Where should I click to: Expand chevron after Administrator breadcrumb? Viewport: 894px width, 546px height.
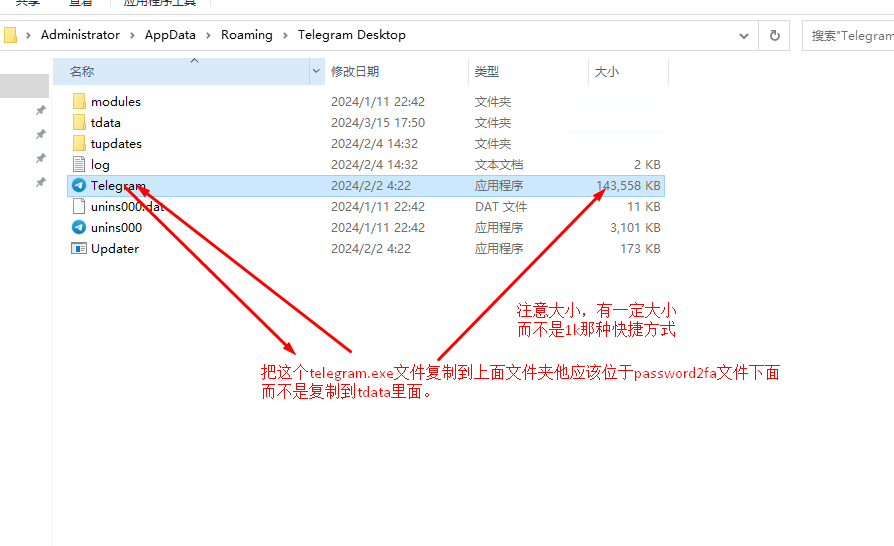point(132,35)
